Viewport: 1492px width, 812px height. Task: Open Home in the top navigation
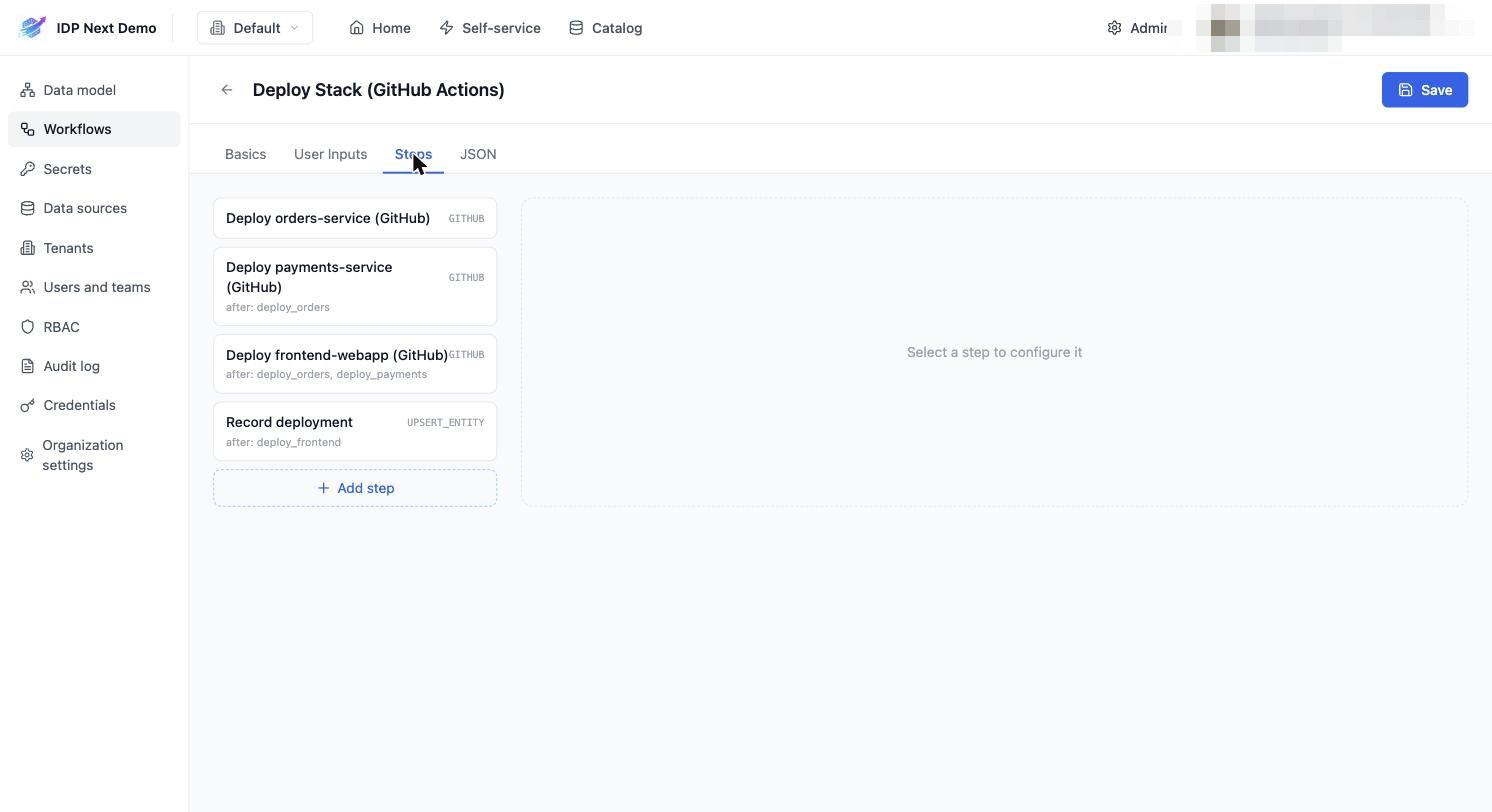[x=380, y=28]
